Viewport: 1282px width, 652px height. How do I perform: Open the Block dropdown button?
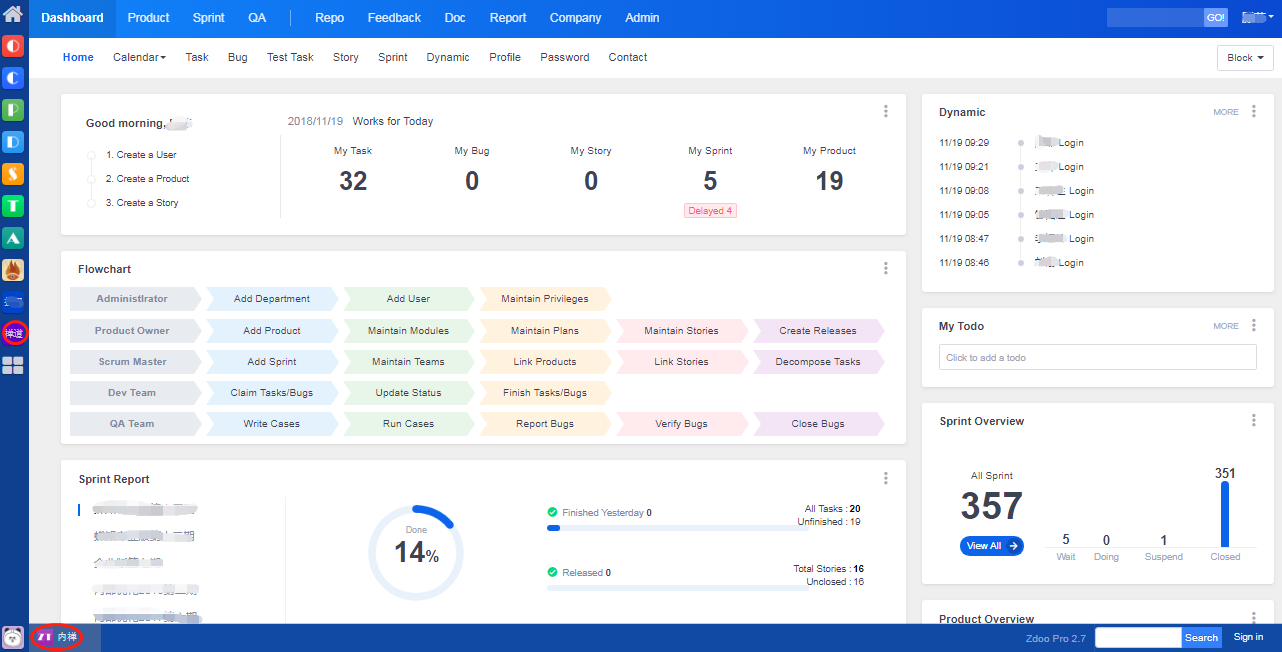coord(1244,58)
